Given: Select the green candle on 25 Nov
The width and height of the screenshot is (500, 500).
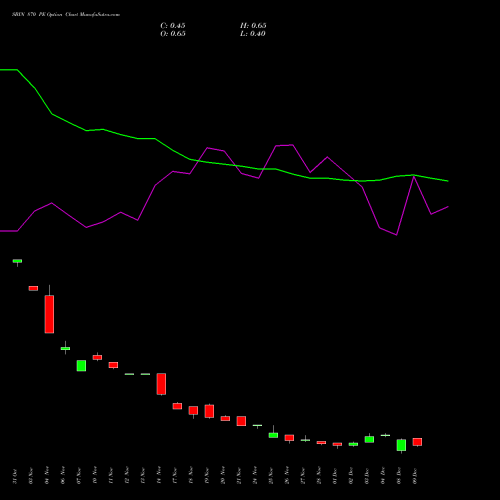Looking at the screenshot, I should coord(273,435).
